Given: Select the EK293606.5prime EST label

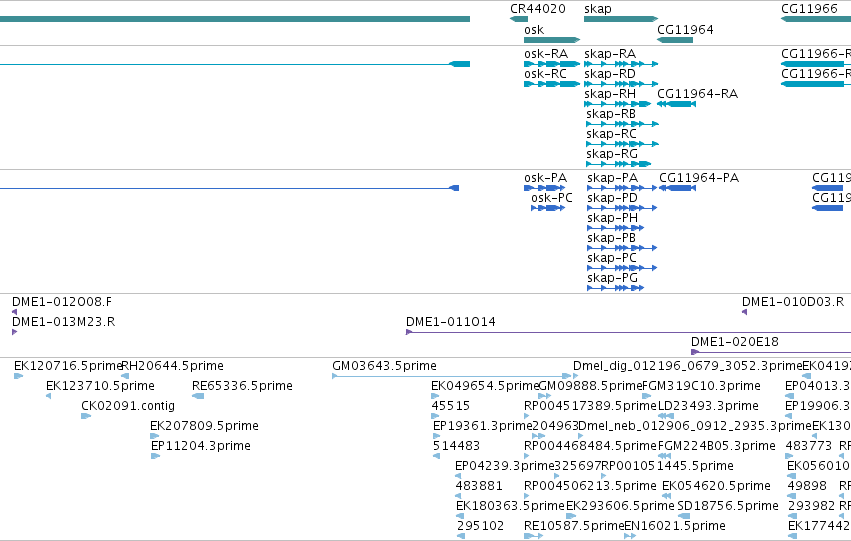Looking at the screenshot, I should (x=620, y=506).
